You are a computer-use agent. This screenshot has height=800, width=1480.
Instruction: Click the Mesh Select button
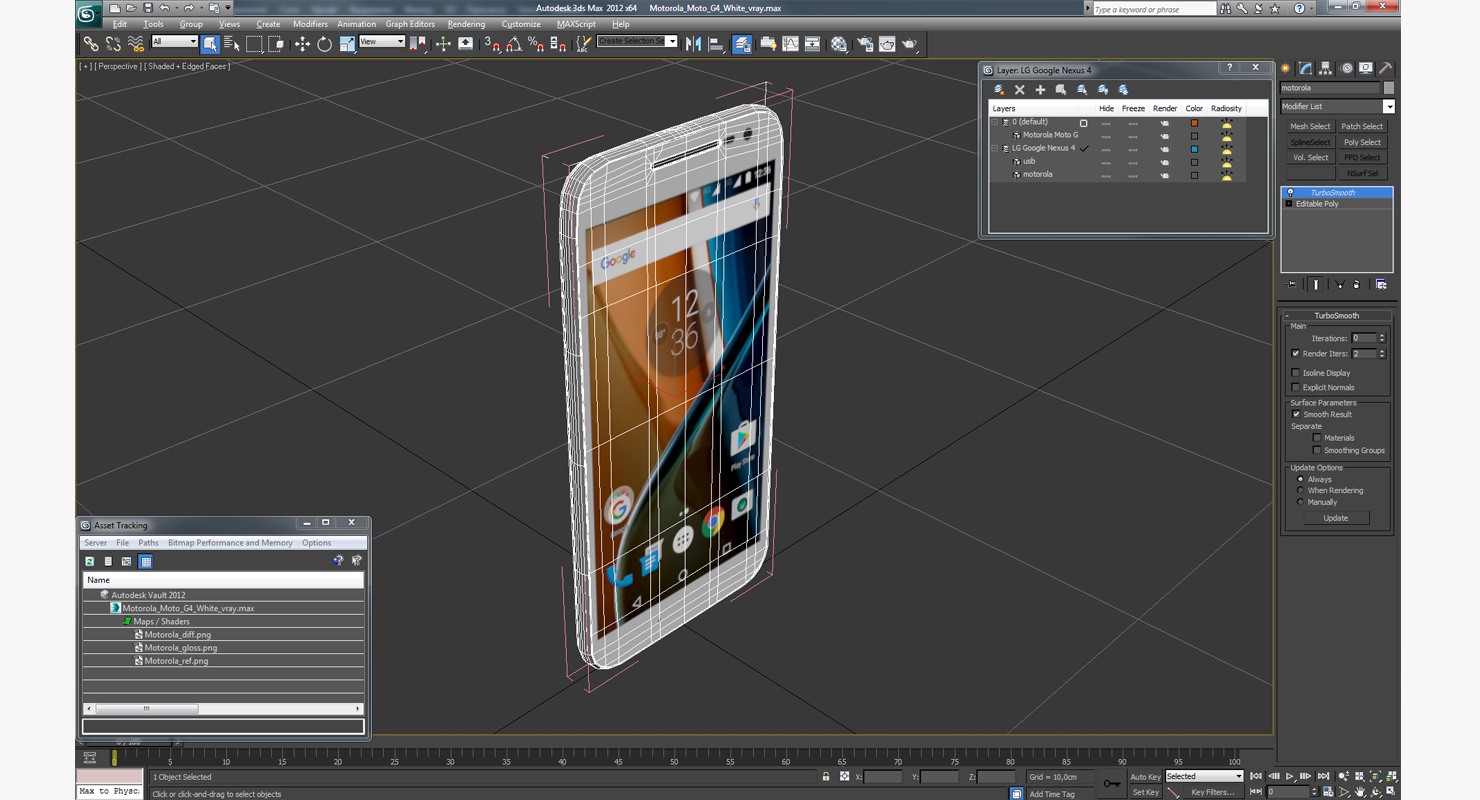pos(1310,127)
